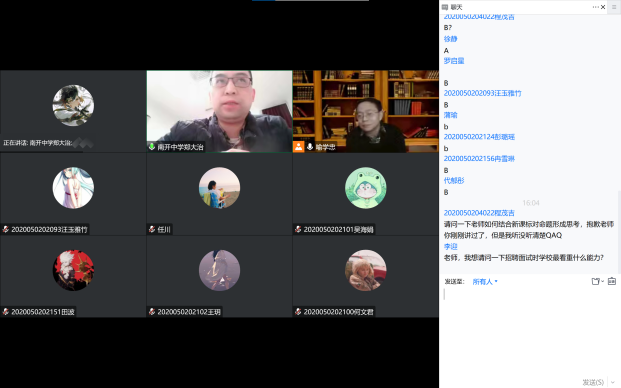Click the 发送(S) send button
This screenshot has width=621, height=388.
click(x=593, y=382)
